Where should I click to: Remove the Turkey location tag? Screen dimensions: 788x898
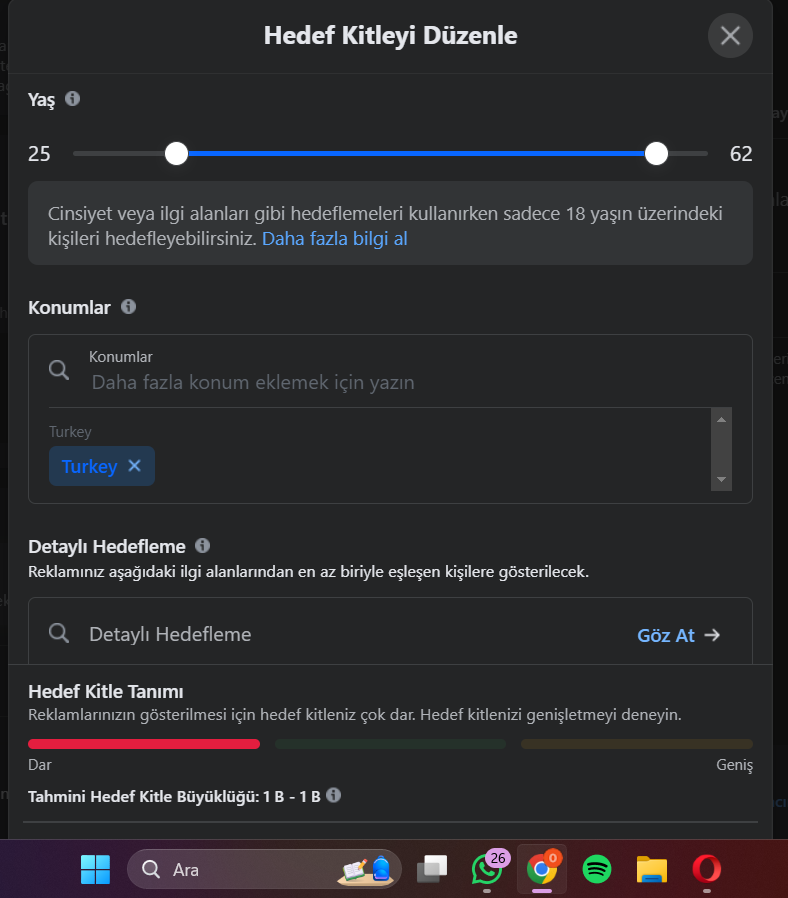tap(135, 466)
